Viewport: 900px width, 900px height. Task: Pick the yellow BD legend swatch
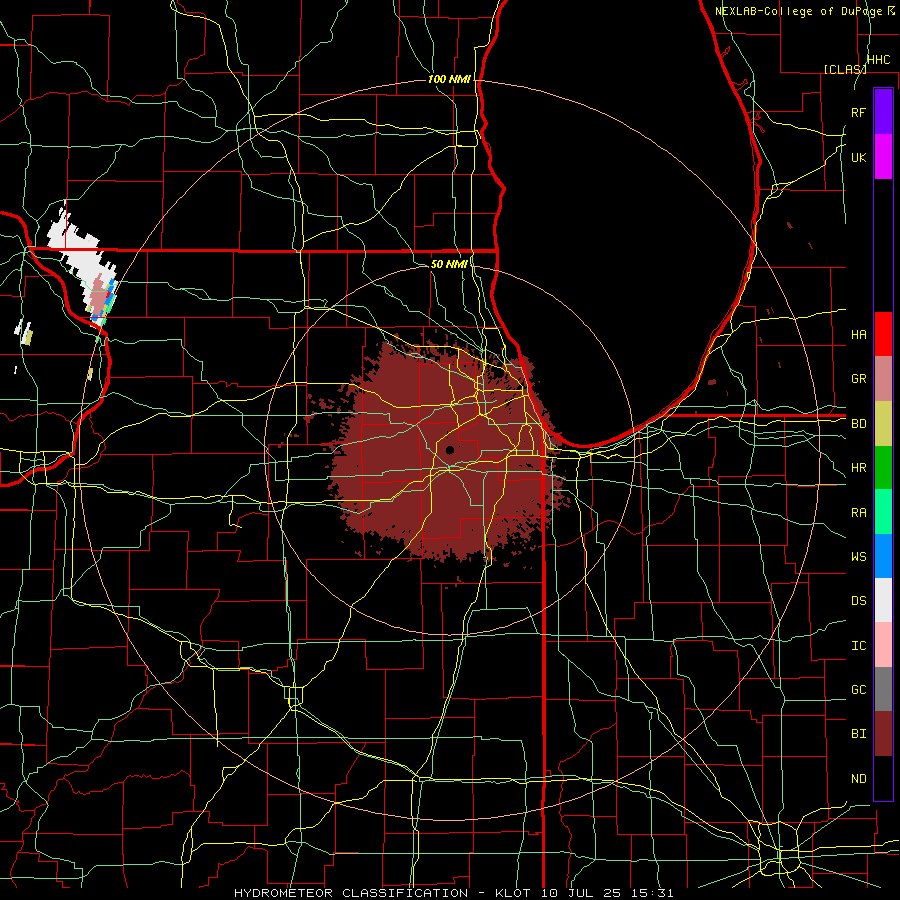[883, 424]
